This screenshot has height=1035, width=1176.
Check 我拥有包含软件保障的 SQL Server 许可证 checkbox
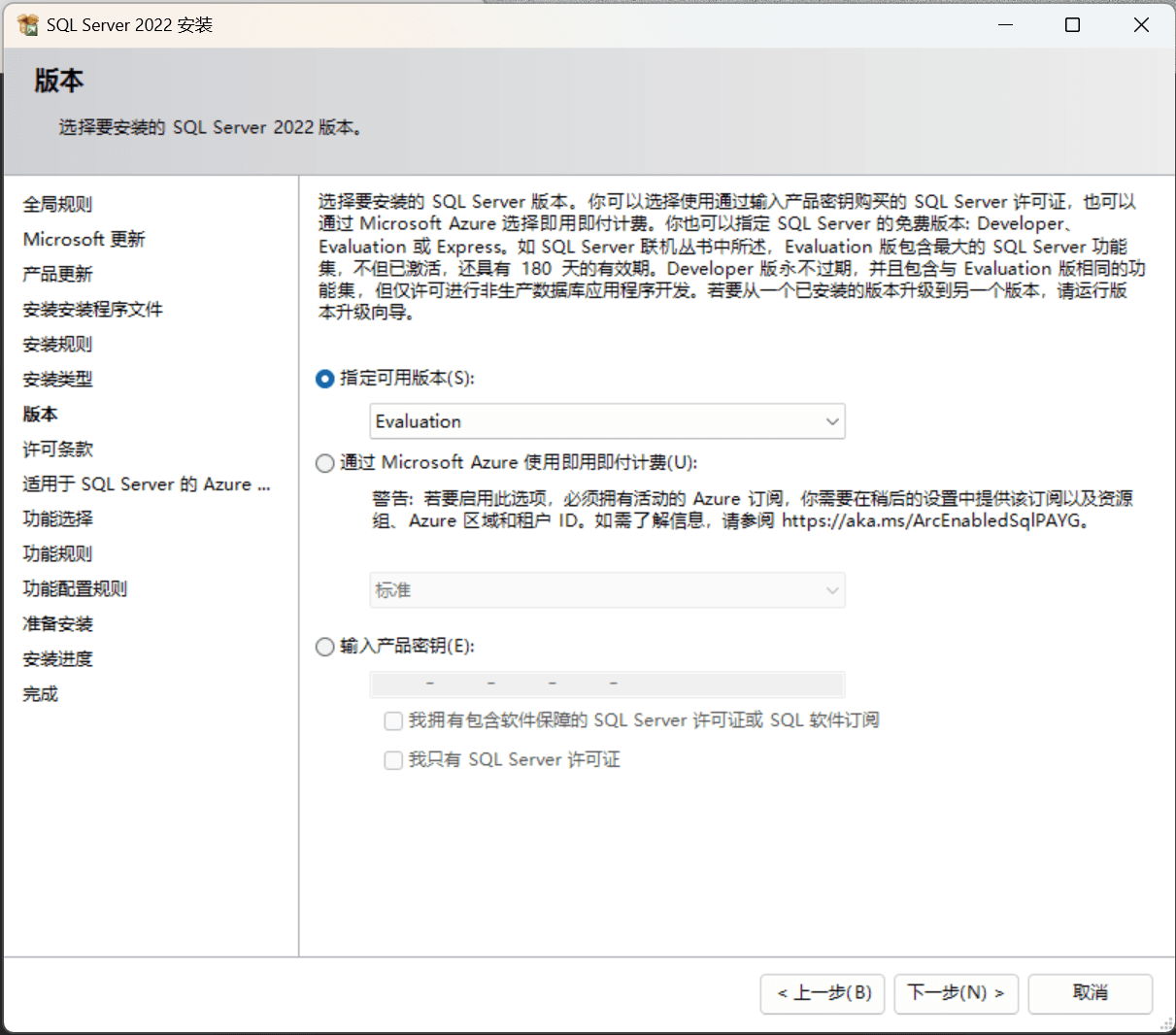393,720
